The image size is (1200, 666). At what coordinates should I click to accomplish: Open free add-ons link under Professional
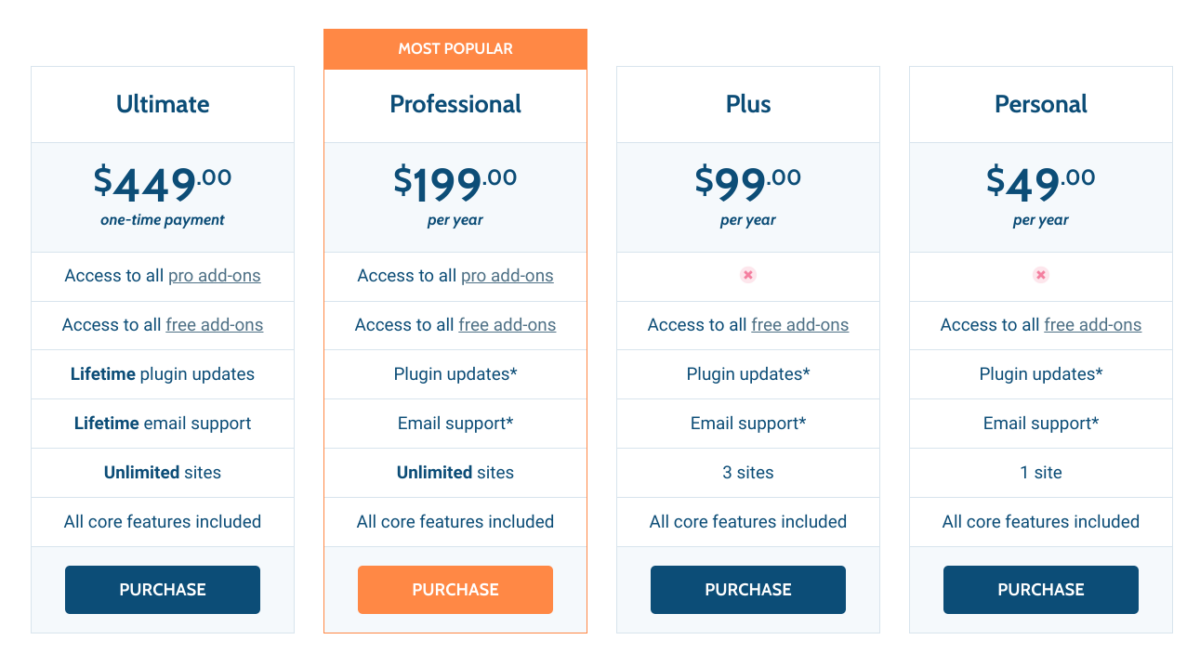[507, 325]
